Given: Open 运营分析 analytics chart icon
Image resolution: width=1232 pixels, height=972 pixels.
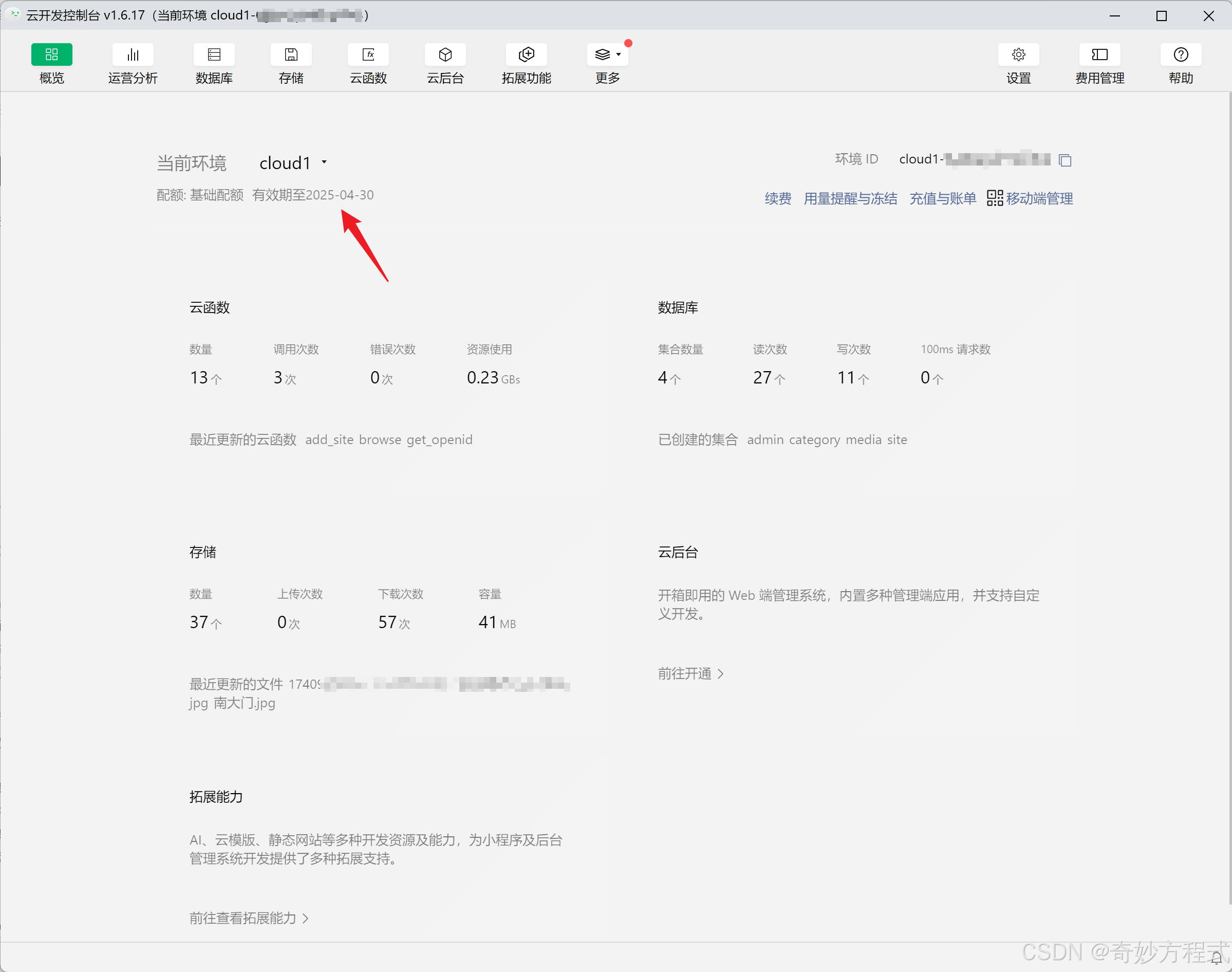Looking at the screenshot, I should click(x=133, y=54).
